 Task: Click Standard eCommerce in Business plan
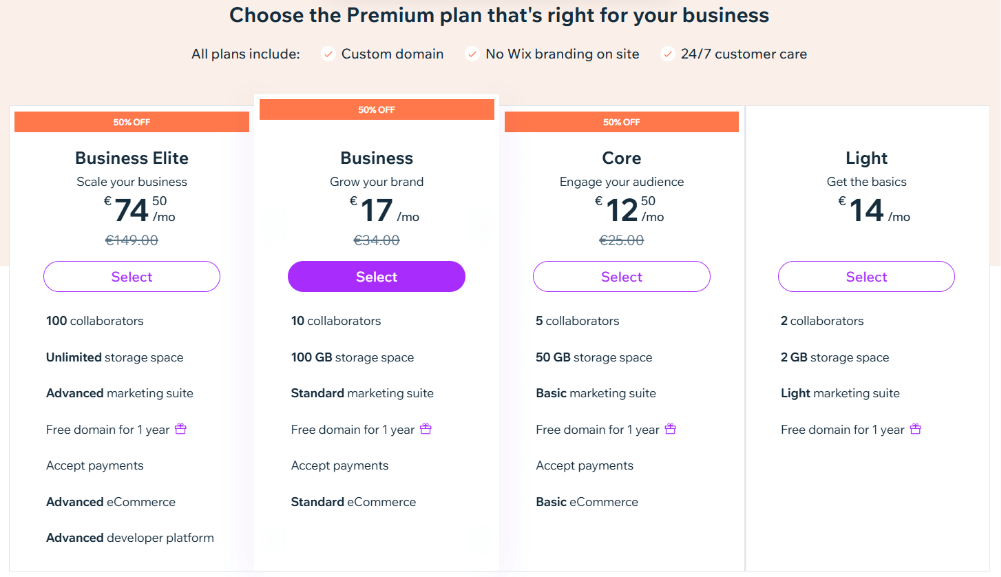353,502
